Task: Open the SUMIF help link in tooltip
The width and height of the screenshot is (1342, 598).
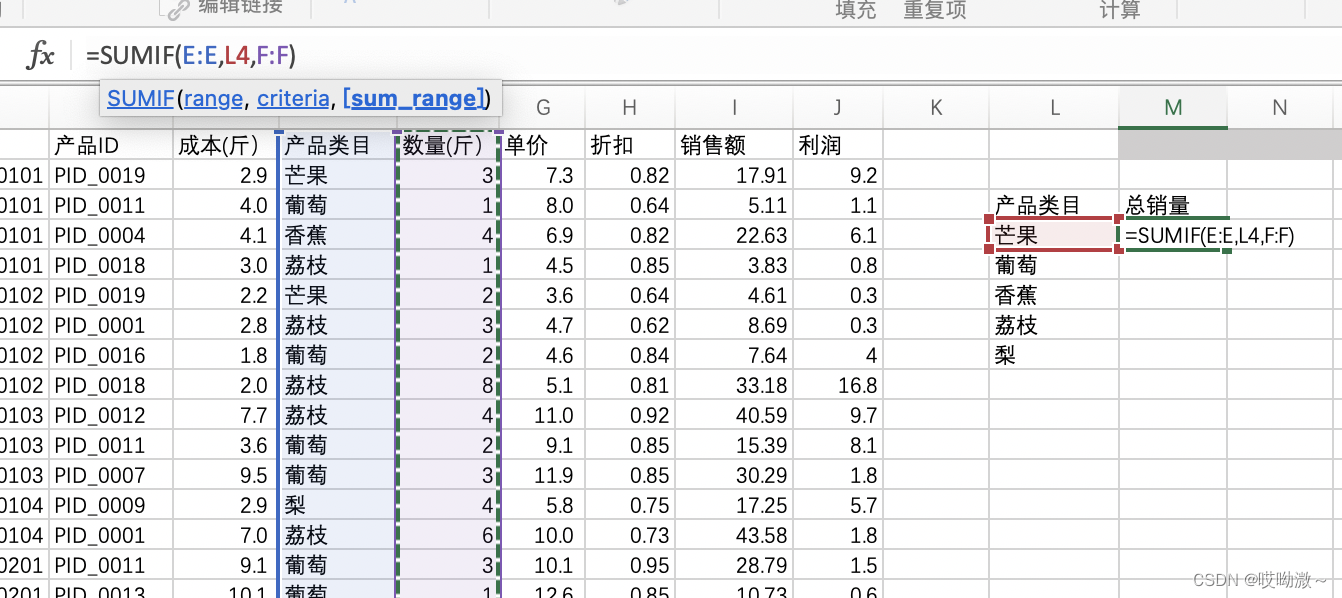Action: pos(140,98)
